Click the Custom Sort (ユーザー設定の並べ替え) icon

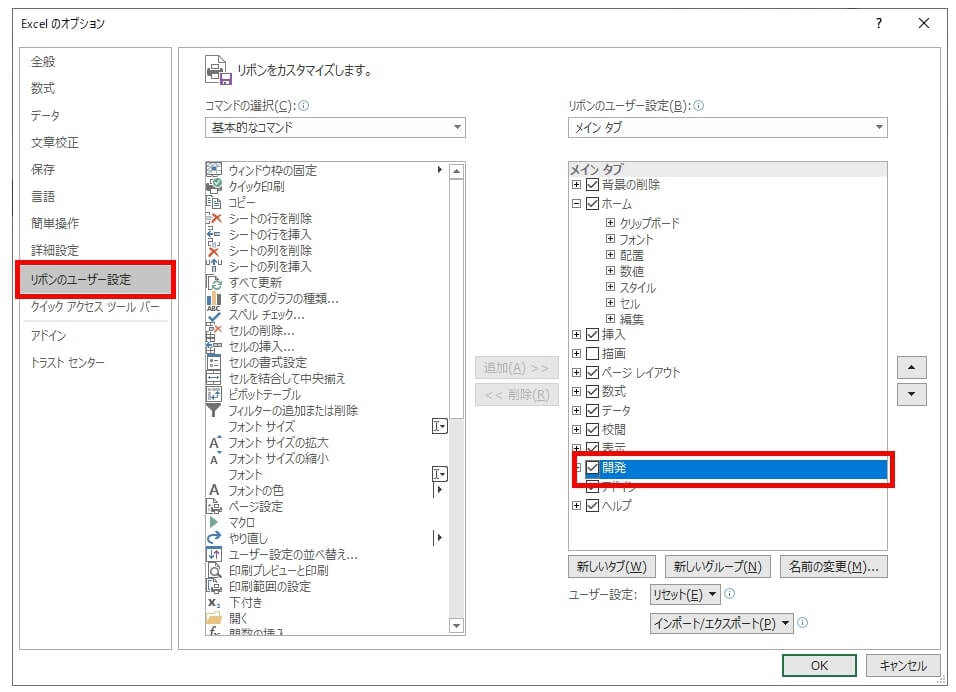coord(213,554)
